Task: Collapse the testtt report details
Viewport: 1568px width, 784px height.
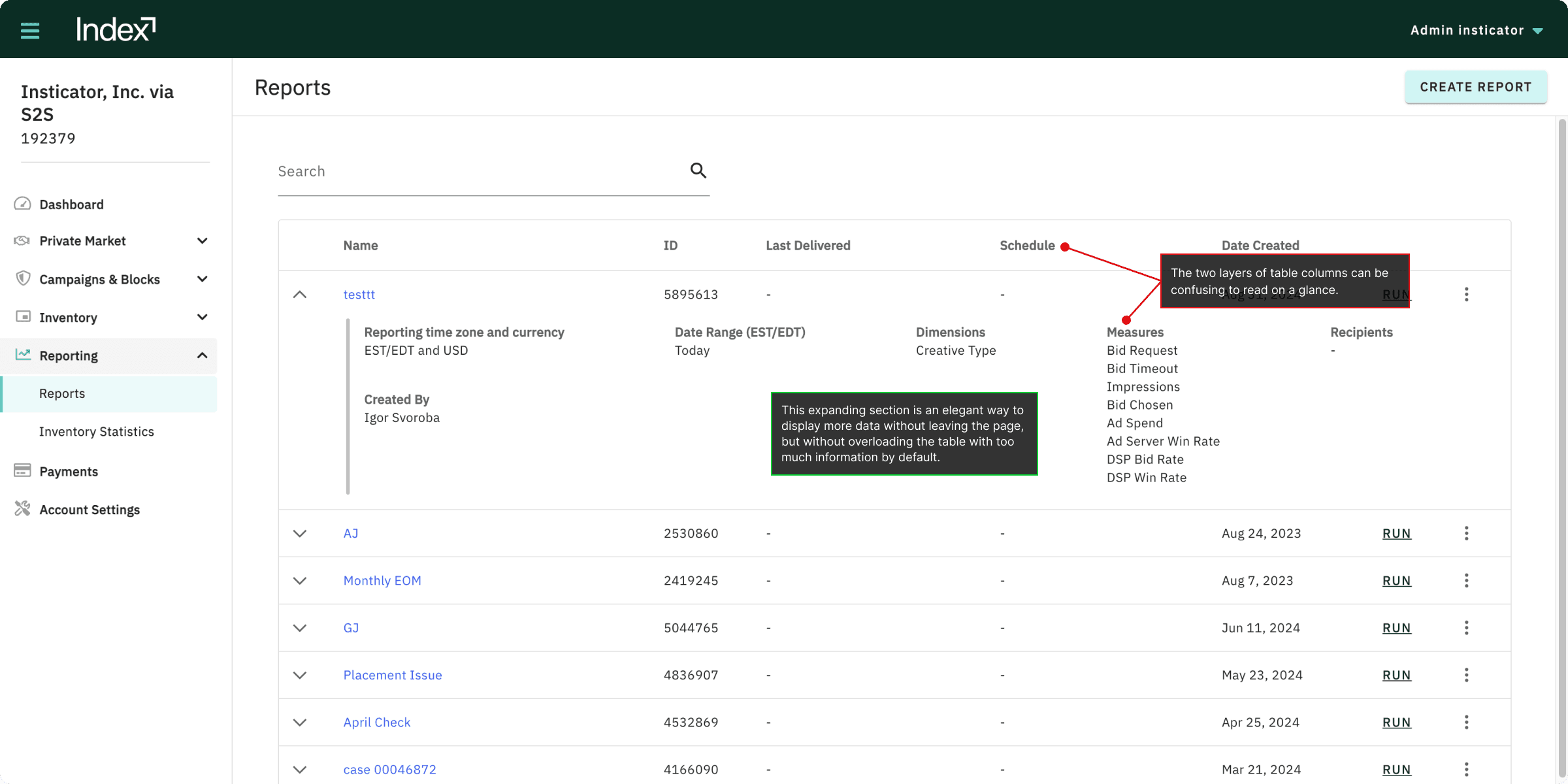Action: click(300, 295)
